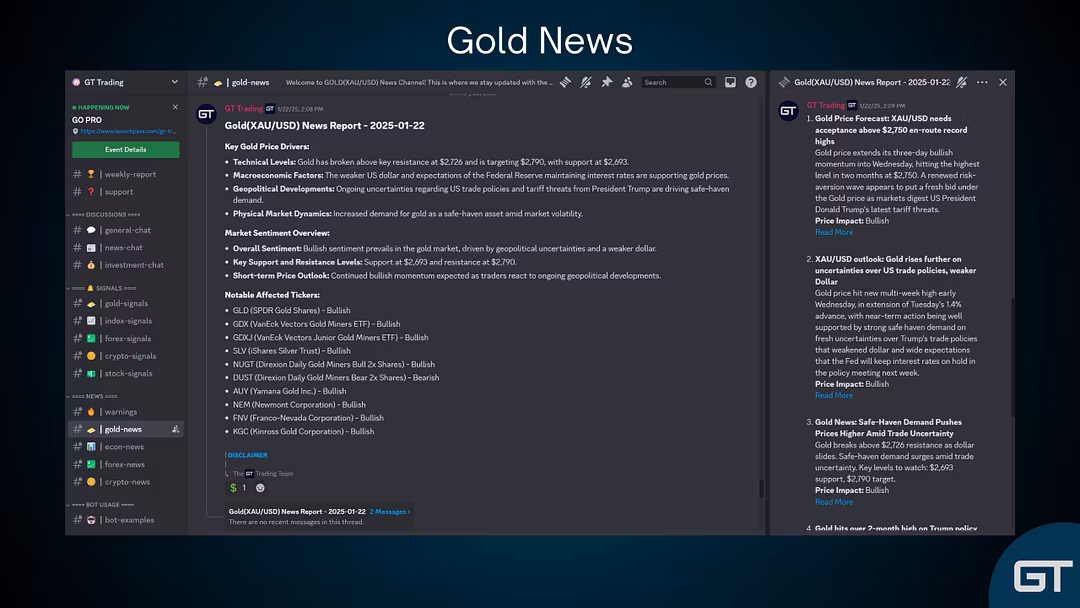This screenshot has height=608, width=1080.
Task: Click the thread panel title text
Action: click(872, 82)
